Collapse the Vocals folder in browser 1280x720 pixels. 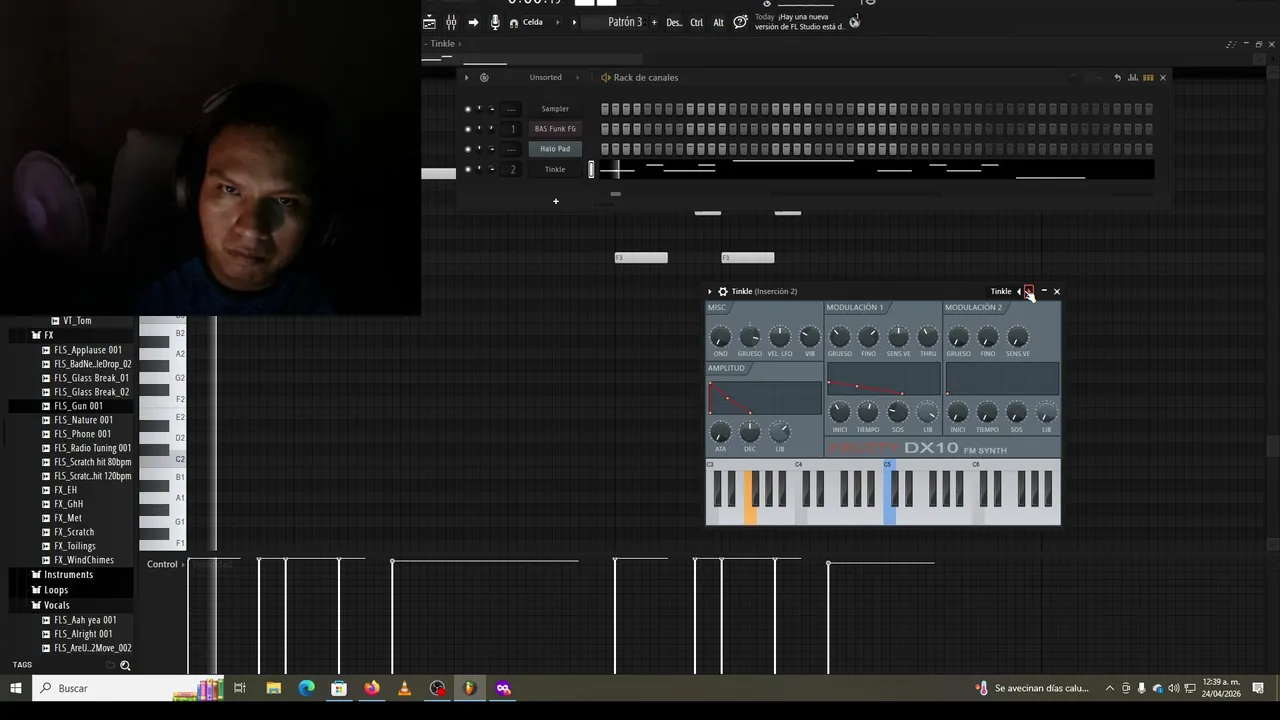pos(57,605)
